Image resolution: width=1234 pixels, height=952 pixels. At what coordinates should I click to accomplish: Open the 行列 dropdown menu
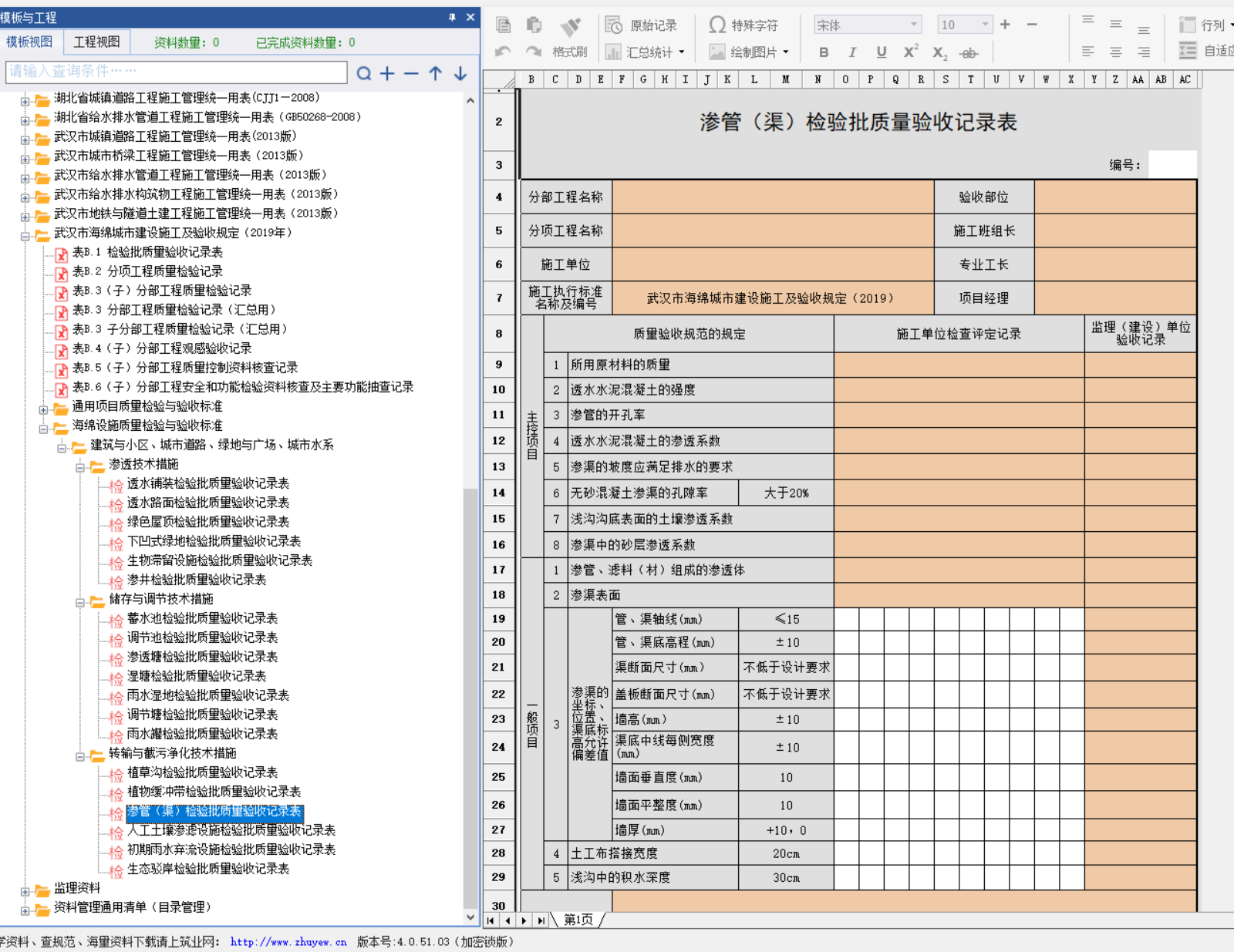[x=1205, y=25]
